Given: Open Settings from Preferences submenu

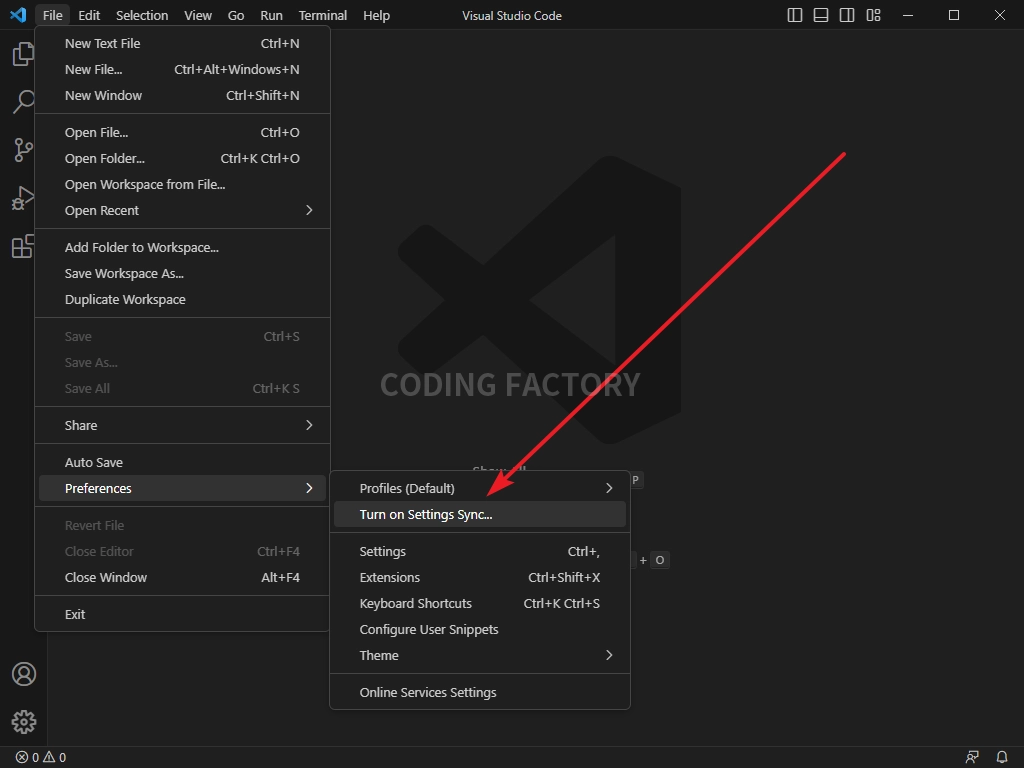Looking at the screenshot, I should [480, 552].
